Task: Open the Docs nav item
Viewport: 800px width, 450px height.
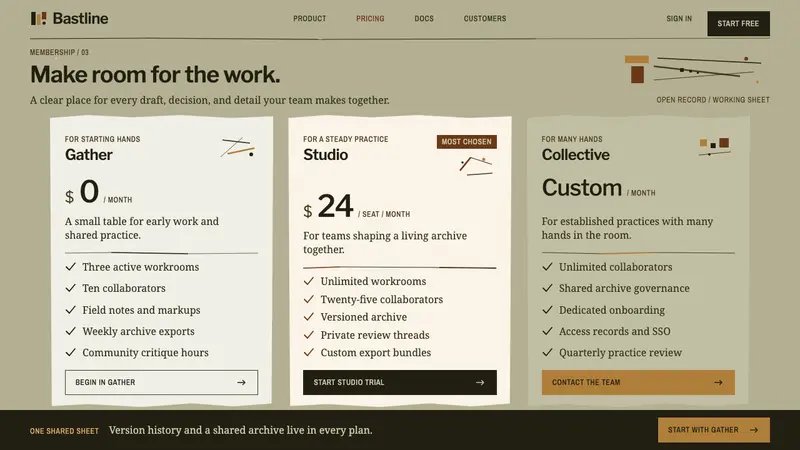Action: [x=424, y=18]
